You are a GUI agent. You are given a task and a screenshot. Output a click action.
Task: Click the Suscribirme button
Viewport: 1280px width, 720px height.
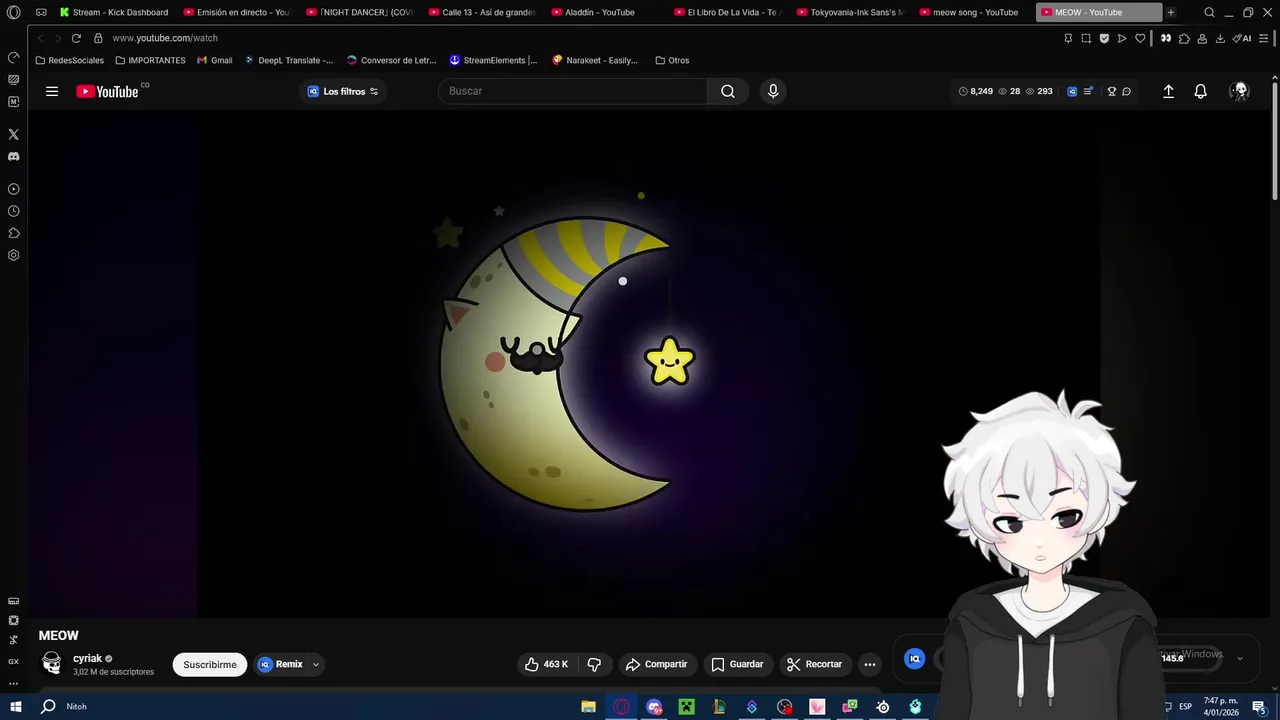pyautogui.click(x=210, y=664)
